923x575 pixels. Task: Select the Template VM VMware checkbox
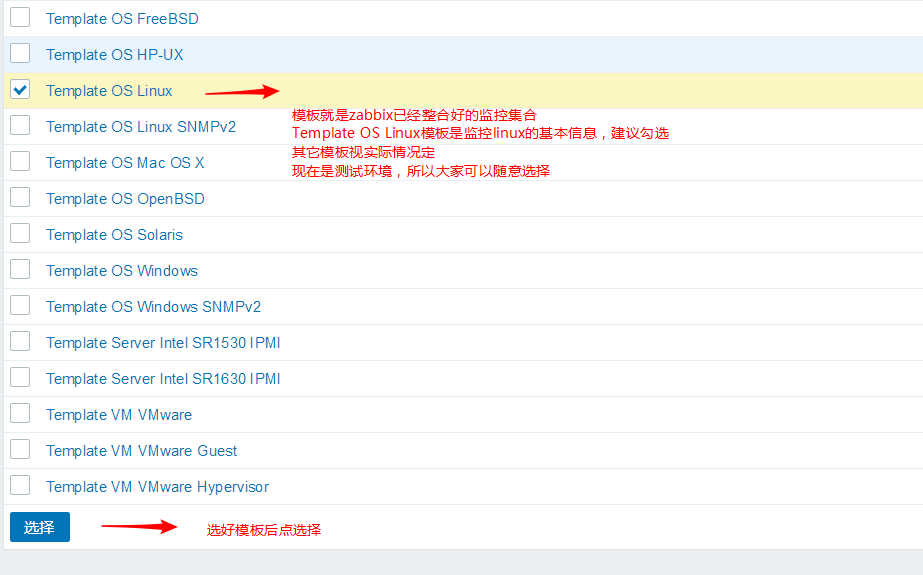tap(20, 413)
